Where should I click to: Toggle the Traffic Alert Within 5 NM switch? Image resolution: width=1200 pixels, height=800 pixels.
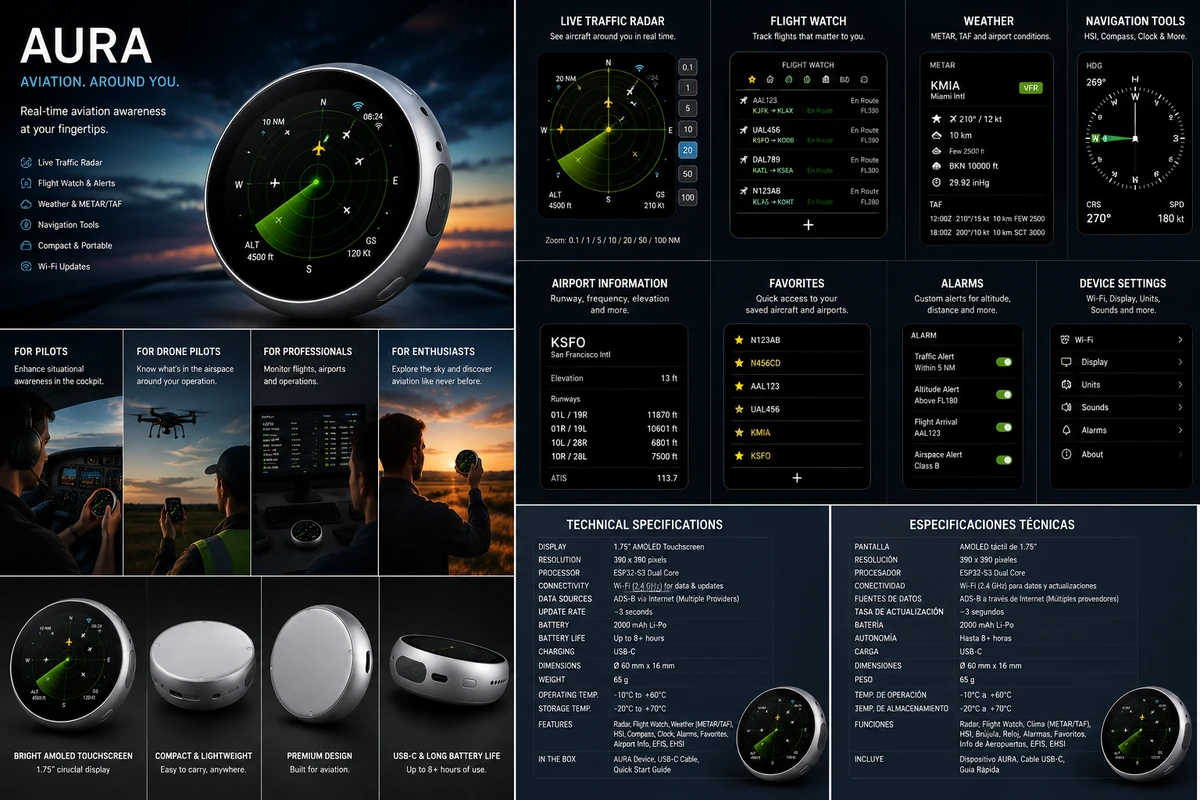tap(1004, 362)
